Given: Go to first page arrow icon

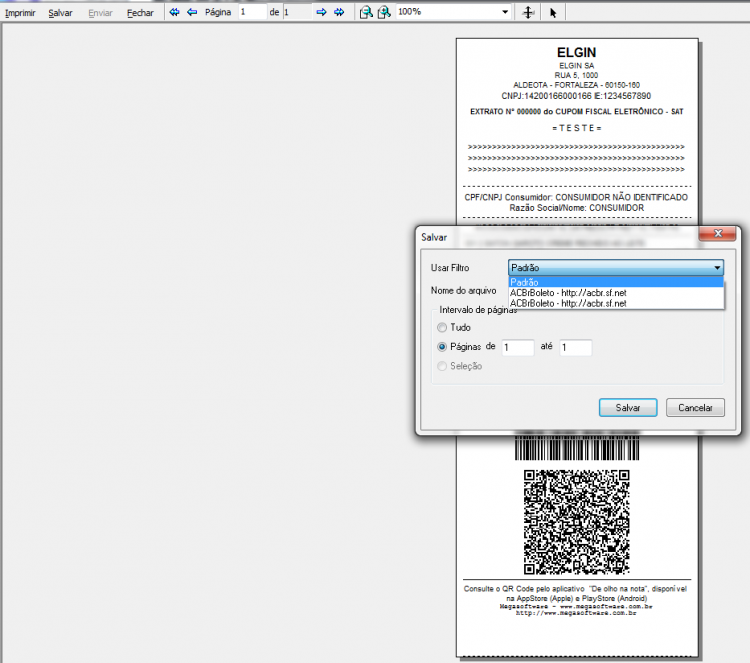Looking at the screenshot, I should [x=175, y=12].
